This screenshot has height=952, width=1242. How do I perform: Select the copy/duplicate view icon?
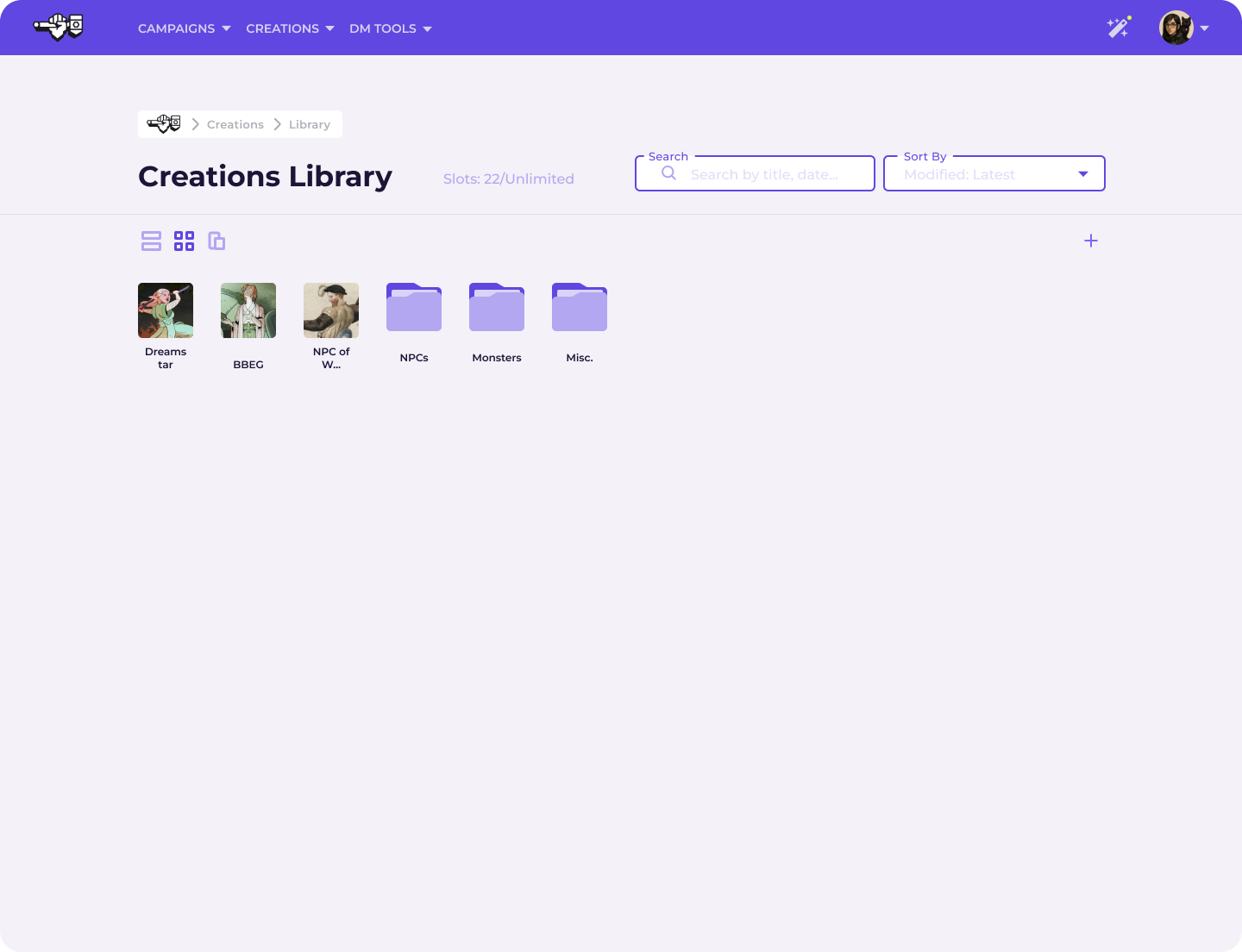pyautogui.click(x=216, y=241)
